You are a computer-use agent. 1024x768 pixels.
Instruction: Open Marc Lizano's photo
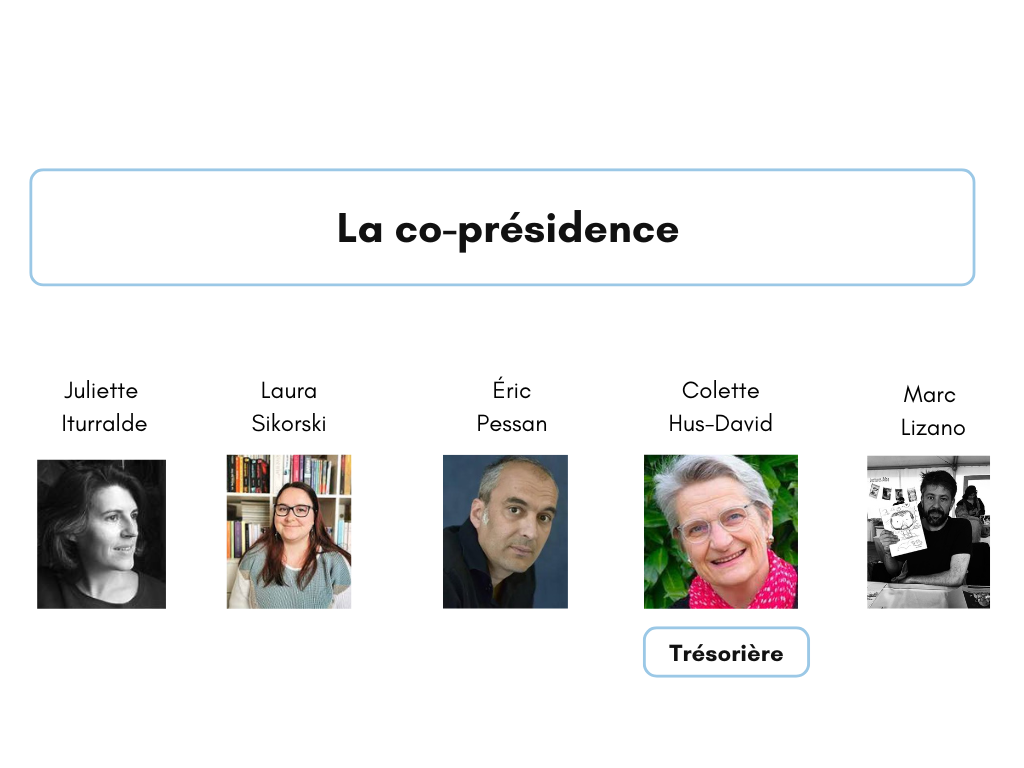click(928, 532)
